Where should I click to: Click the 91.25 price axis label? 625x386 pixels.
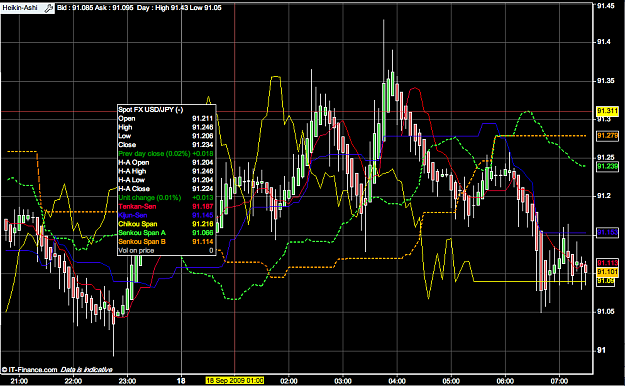tap(606, 158)
